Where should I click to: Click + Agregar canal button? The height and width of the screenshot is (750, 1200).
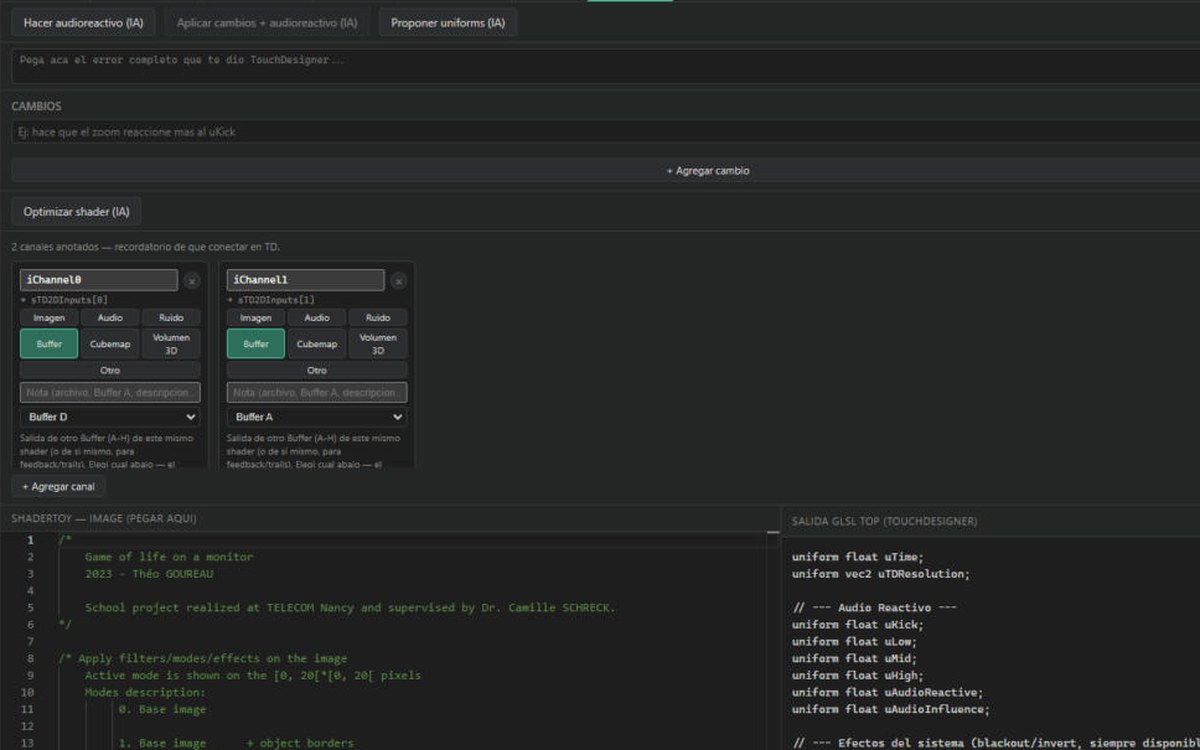[x=58, y=487]
